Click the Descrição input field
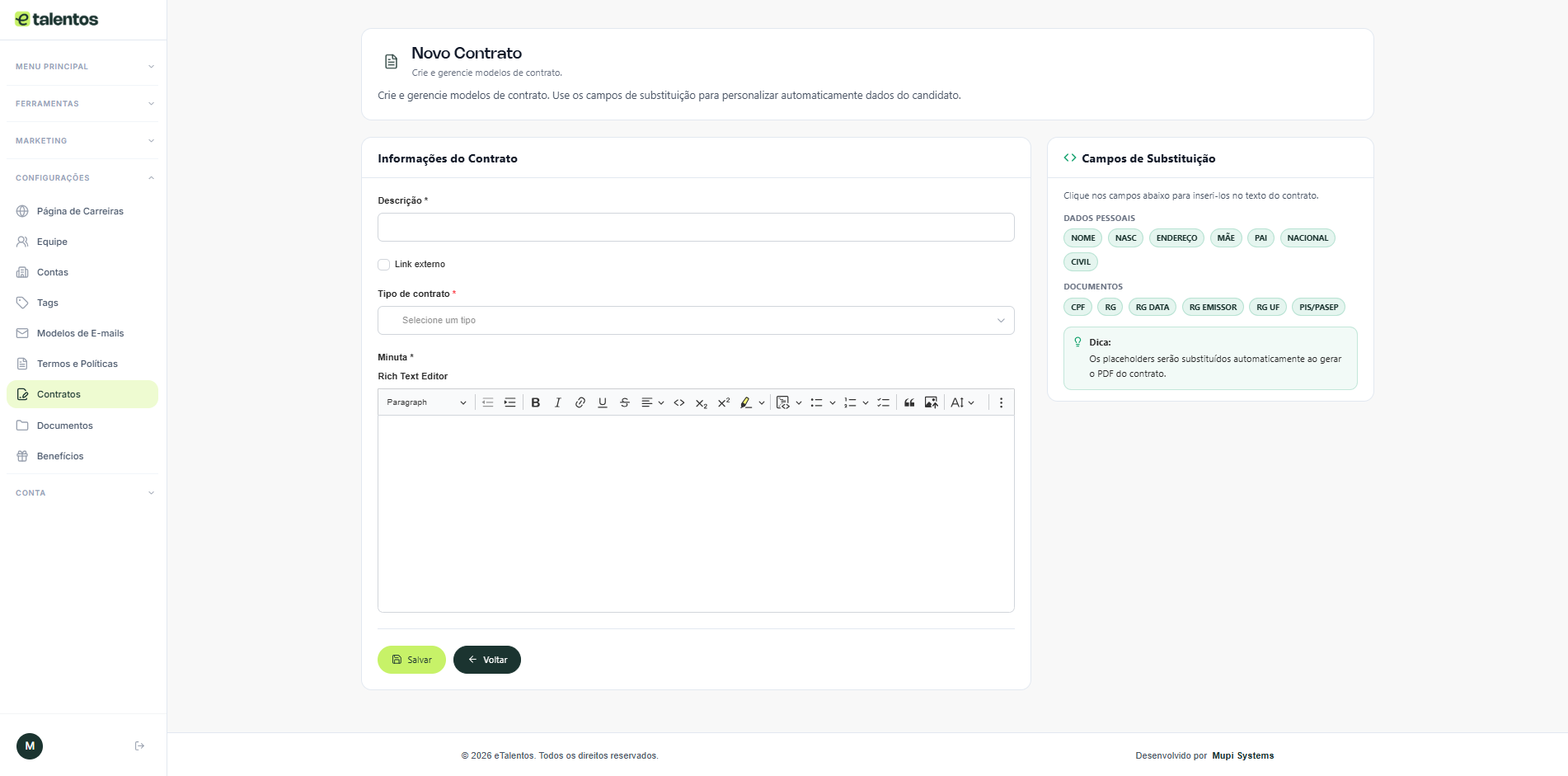1568x776 pixels. click(x=695, y=228)
